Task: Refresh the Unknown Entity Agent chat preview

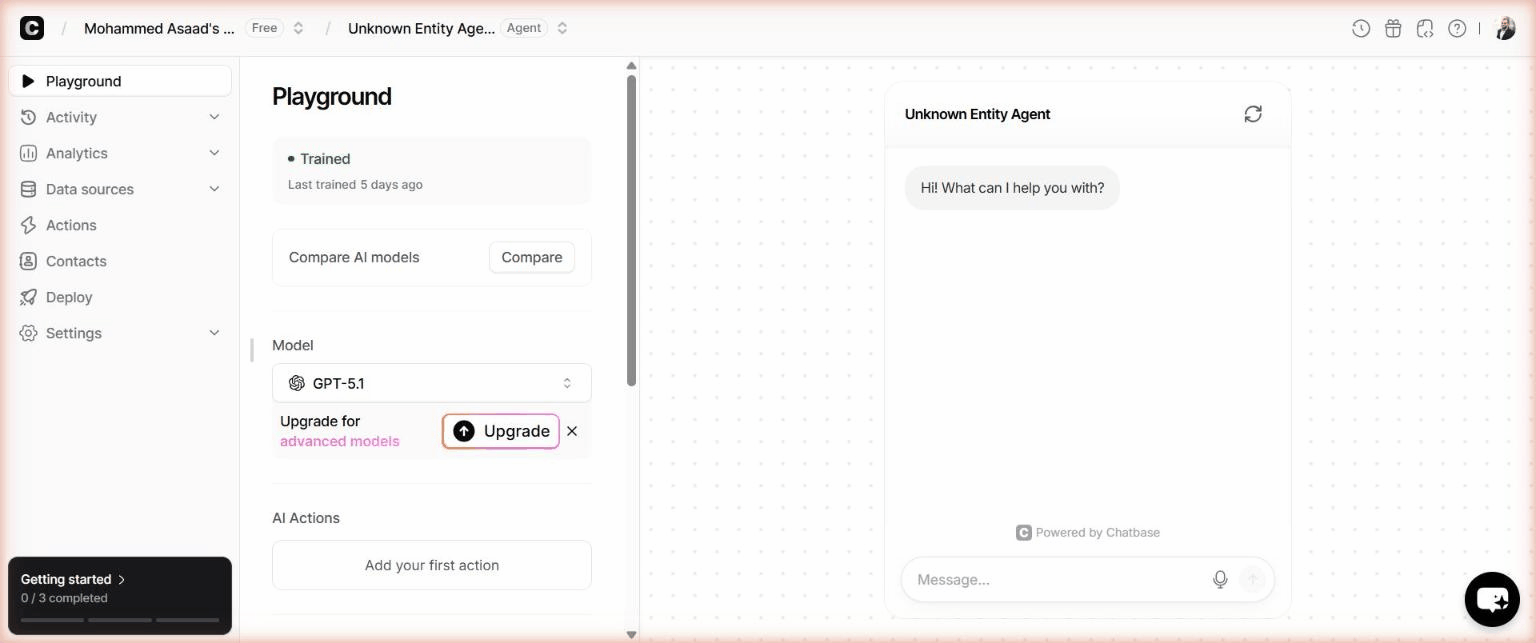Action: click(1253, 113)
